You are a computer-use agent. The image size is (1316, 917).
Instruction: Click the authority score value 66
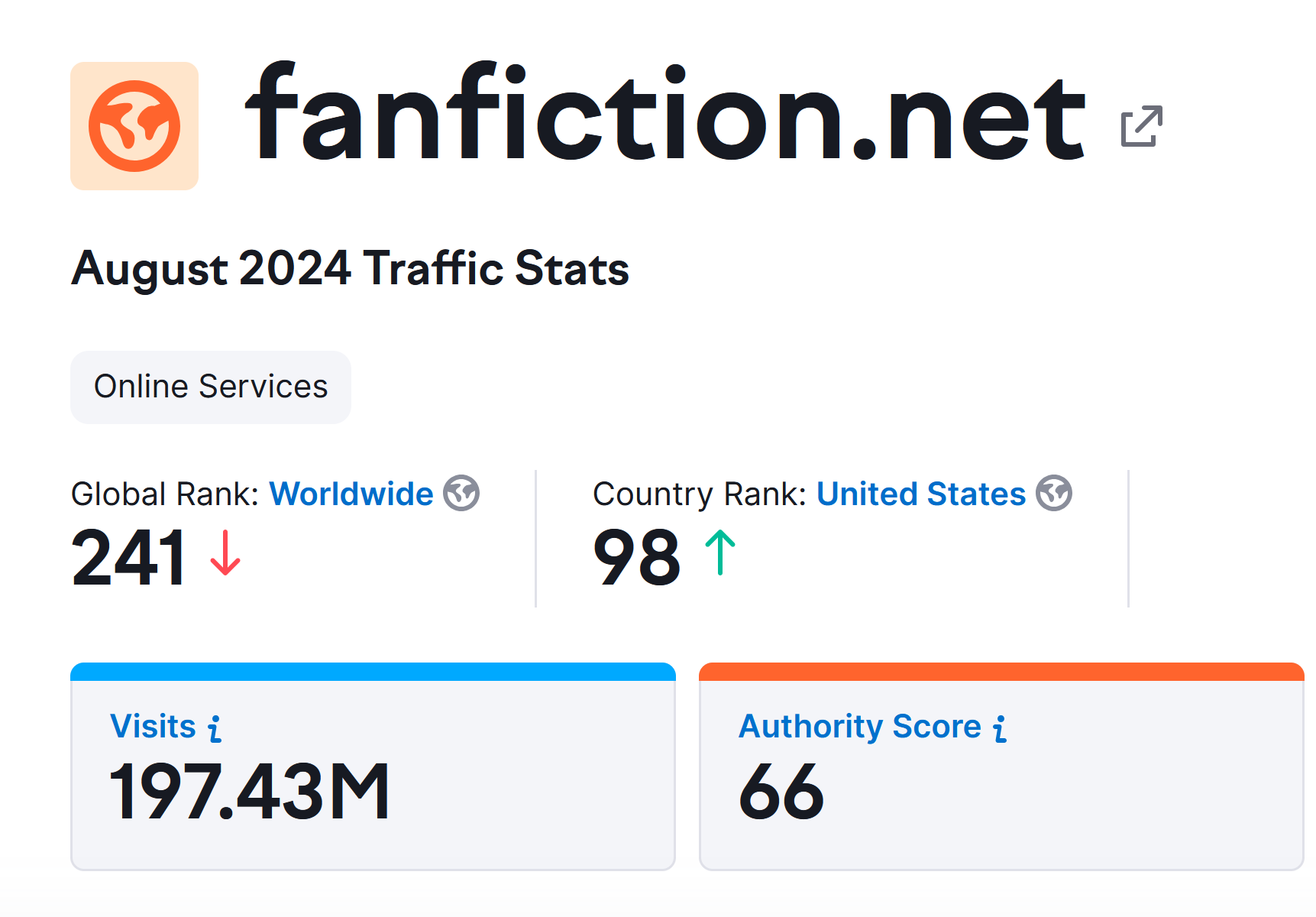[x=781, y=792]
